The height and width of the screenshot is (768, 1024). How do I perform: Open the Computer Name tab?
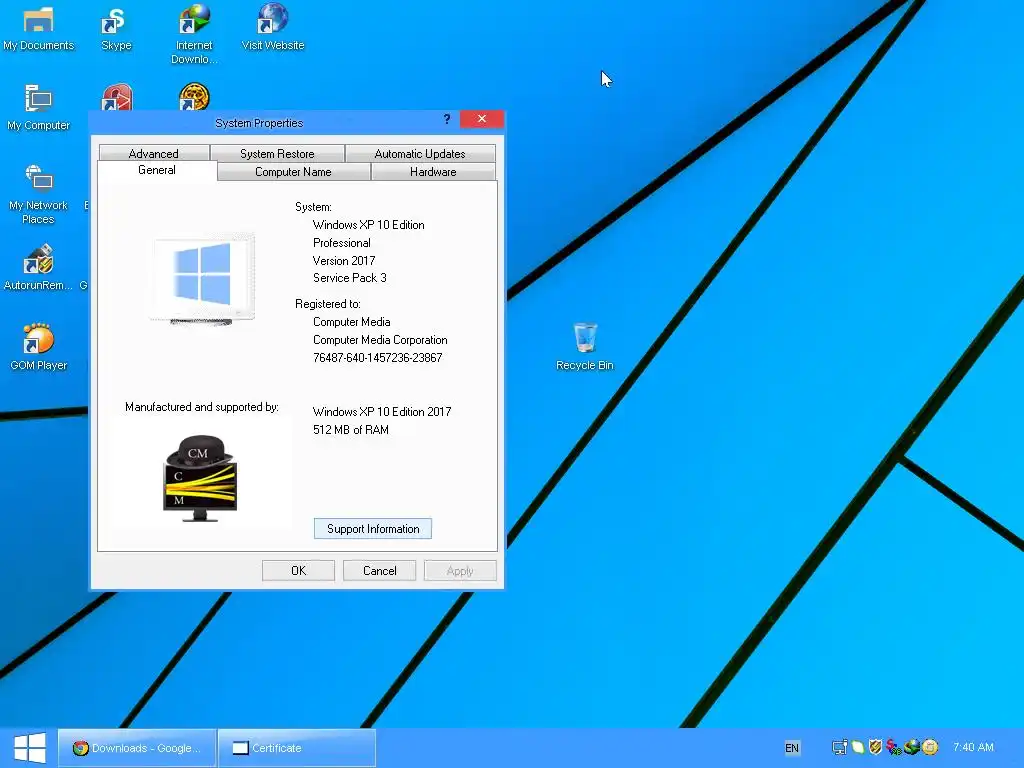[293, 172]
